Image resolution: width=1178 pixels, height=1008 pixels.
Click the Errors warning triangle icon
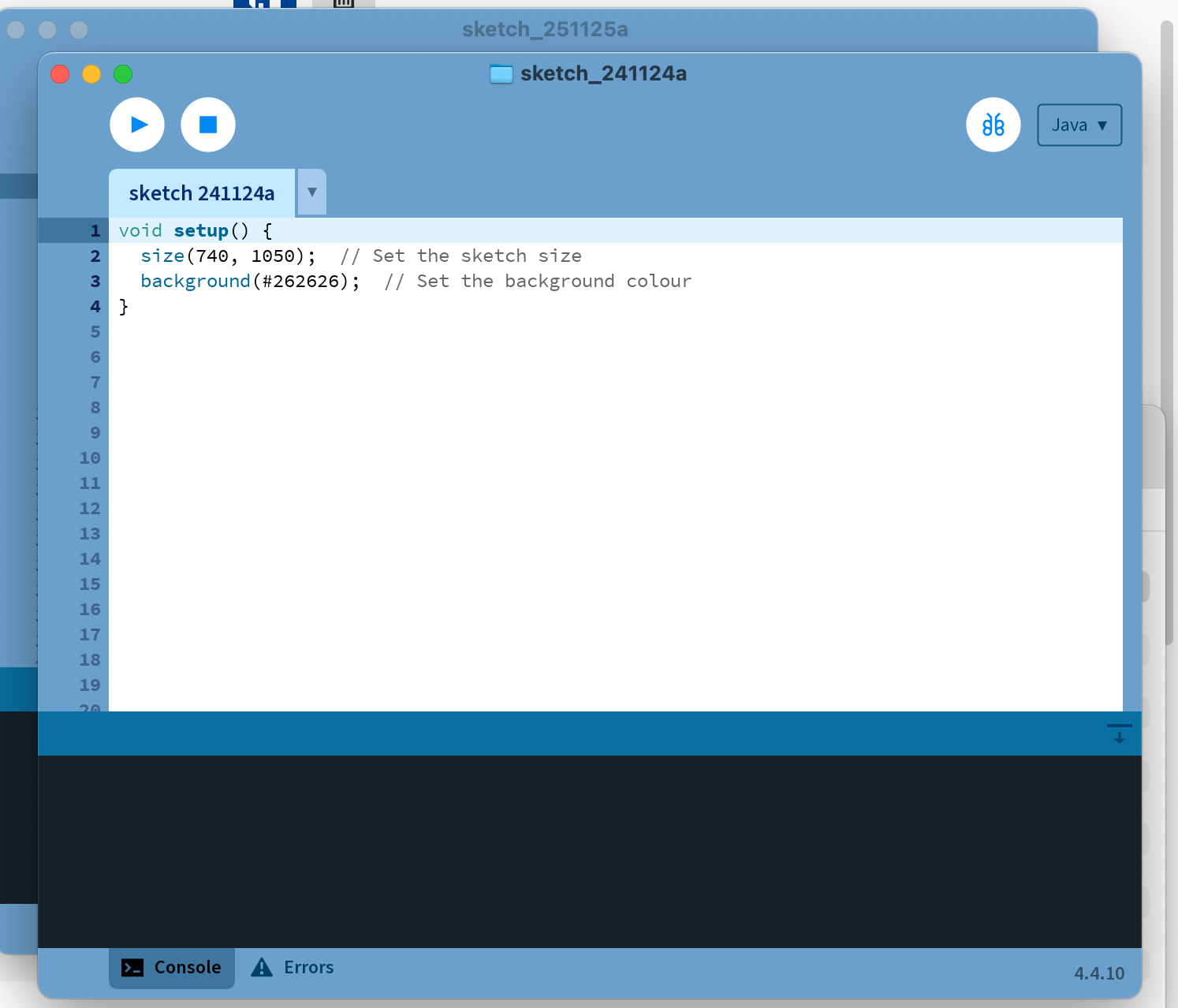coord(262,968)
